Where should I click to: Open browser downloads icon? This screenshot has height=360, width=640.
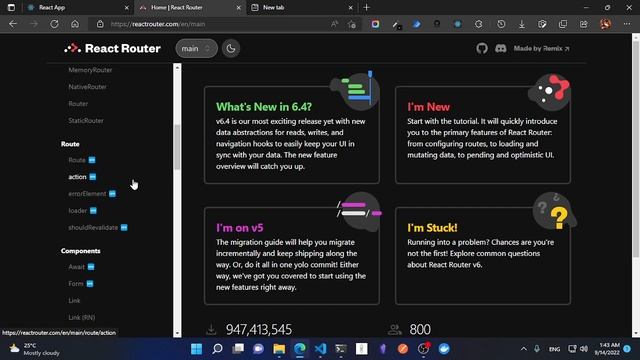522,24
